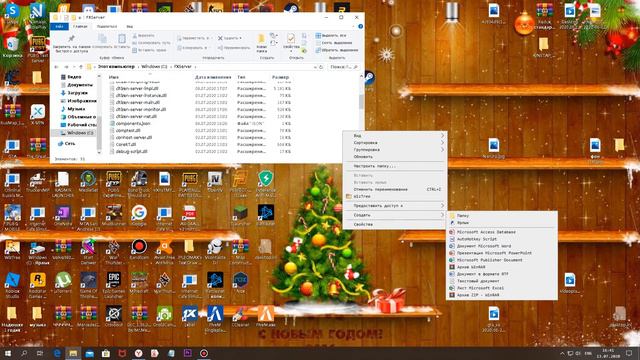
Task: Choose Архив ZIP - WinRAR entry
Action: [x=502, y=295]
